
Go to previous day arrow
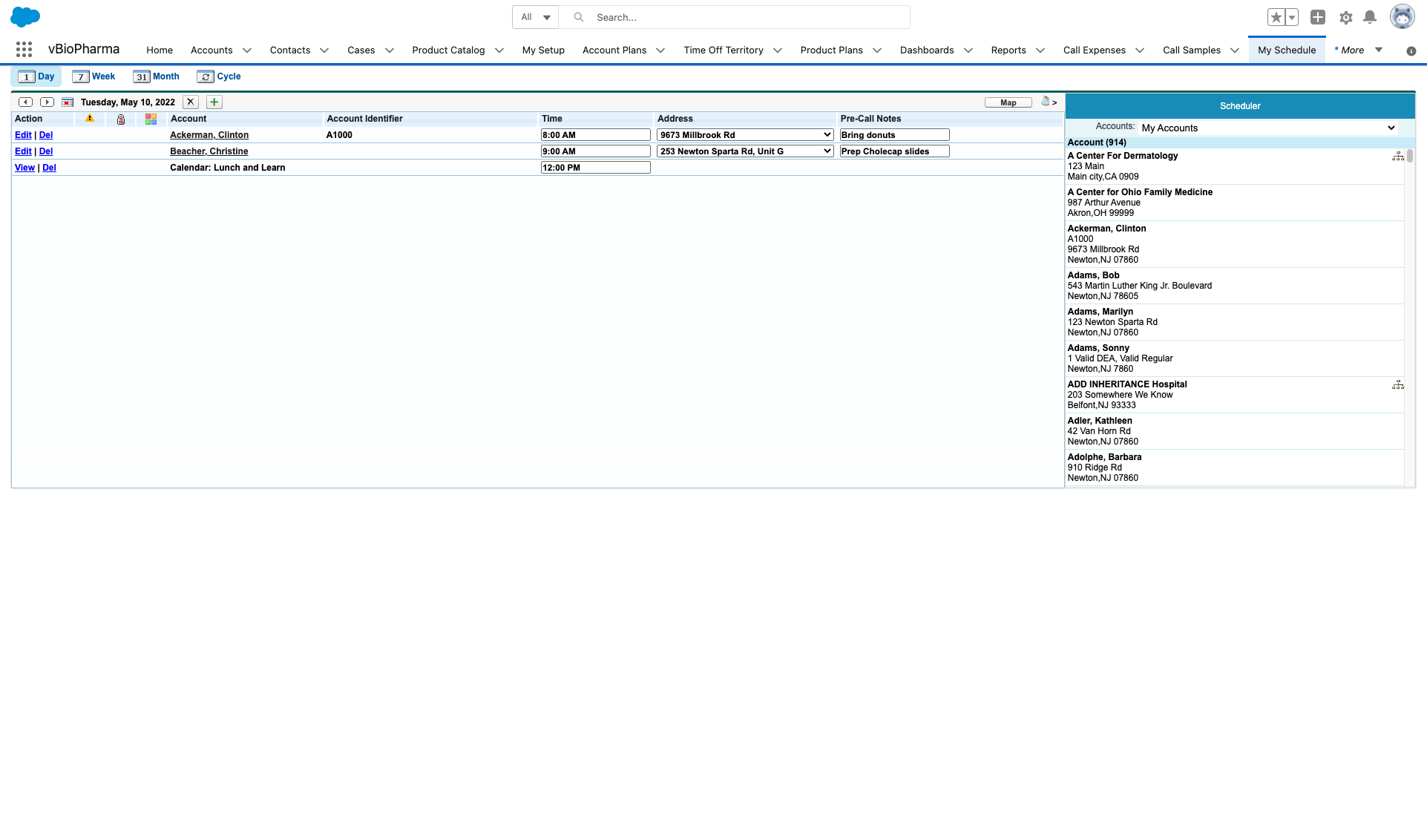click(25, 102)
